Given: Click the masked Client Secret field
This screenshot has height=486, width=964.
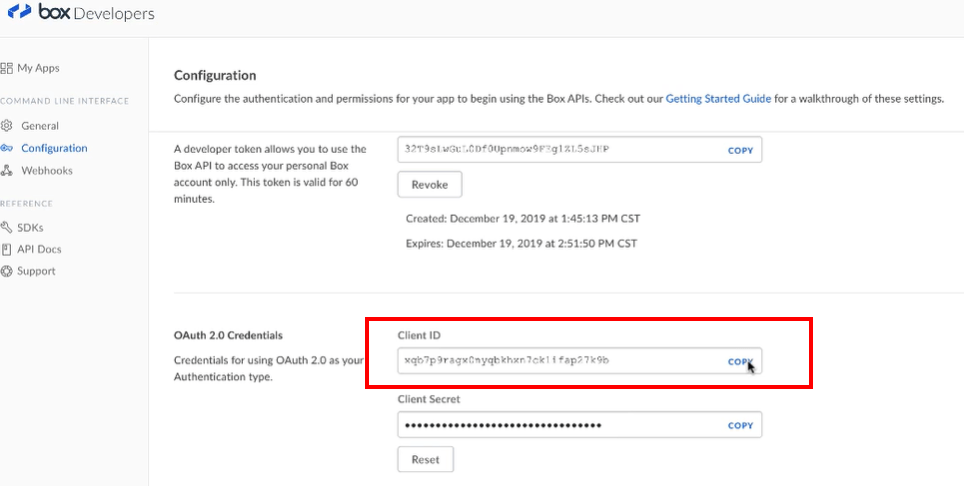Looking at the screenshot, I should [580, 425].
